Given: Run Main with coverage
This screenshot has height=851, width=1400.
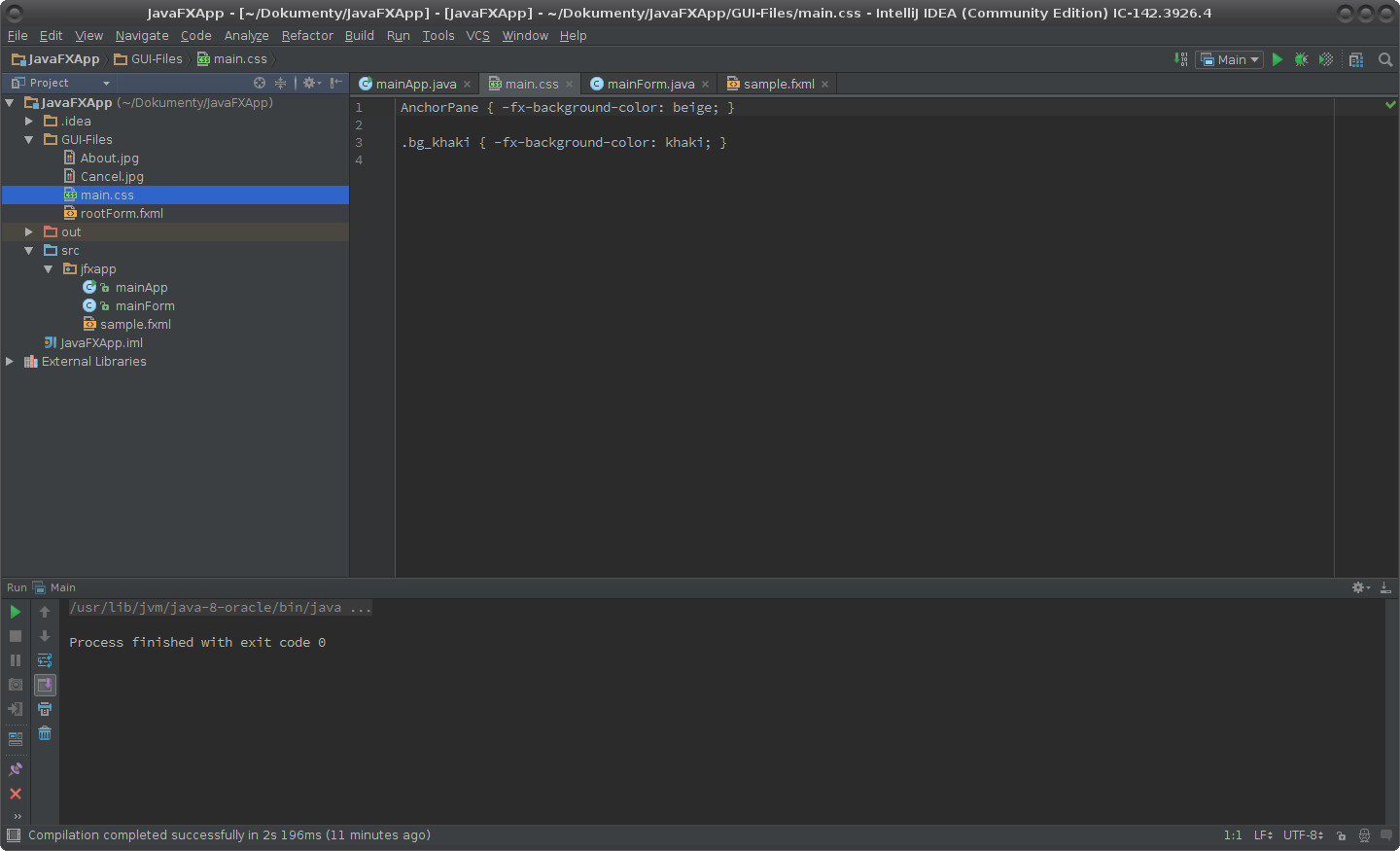Looking at the screenshot, I should pos(1325,59).
